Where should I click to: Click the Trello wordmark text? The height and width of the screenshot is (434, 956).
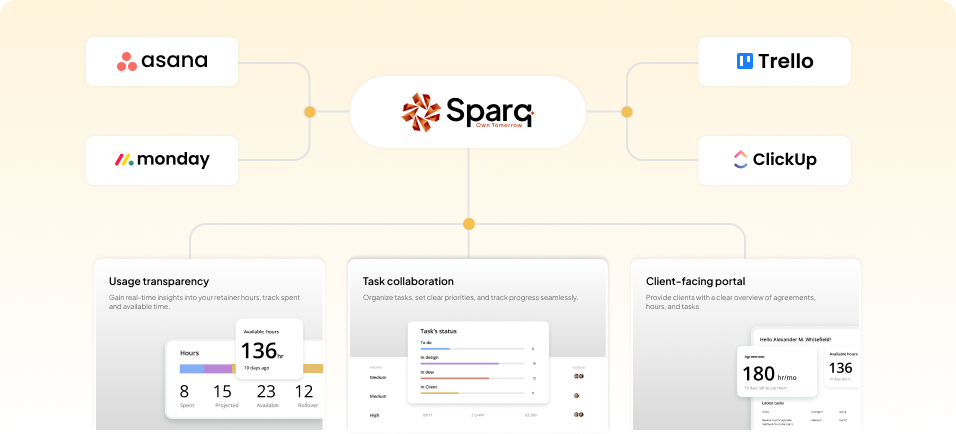(786, 61)
